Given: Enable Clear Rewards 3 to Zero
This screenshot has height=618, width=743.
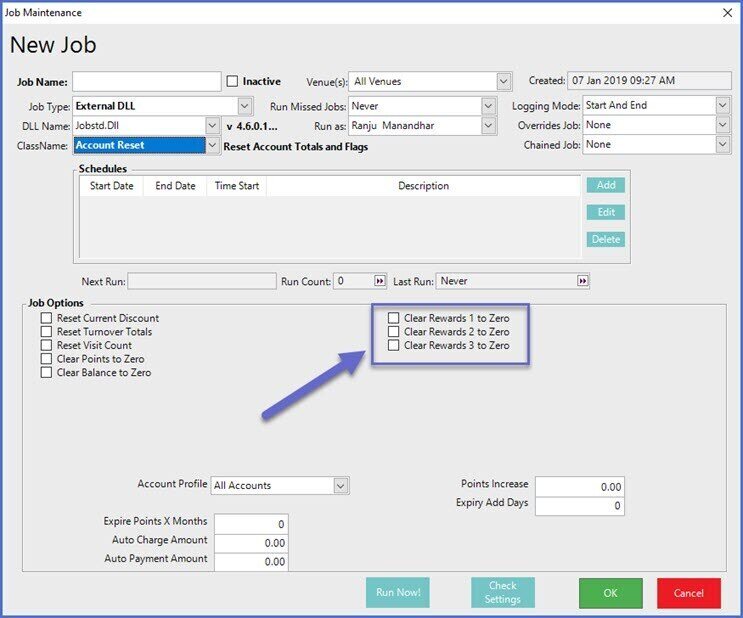Looking at the screenshot, I should [x=394, y=346].
